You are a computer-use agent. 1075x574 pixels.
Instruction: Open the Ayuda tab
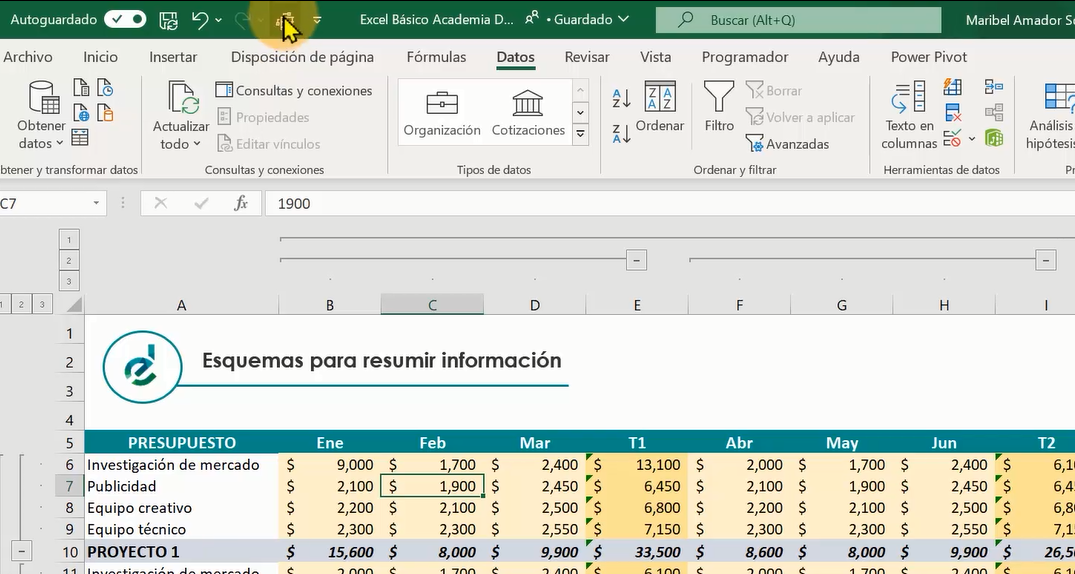point(838,58)
